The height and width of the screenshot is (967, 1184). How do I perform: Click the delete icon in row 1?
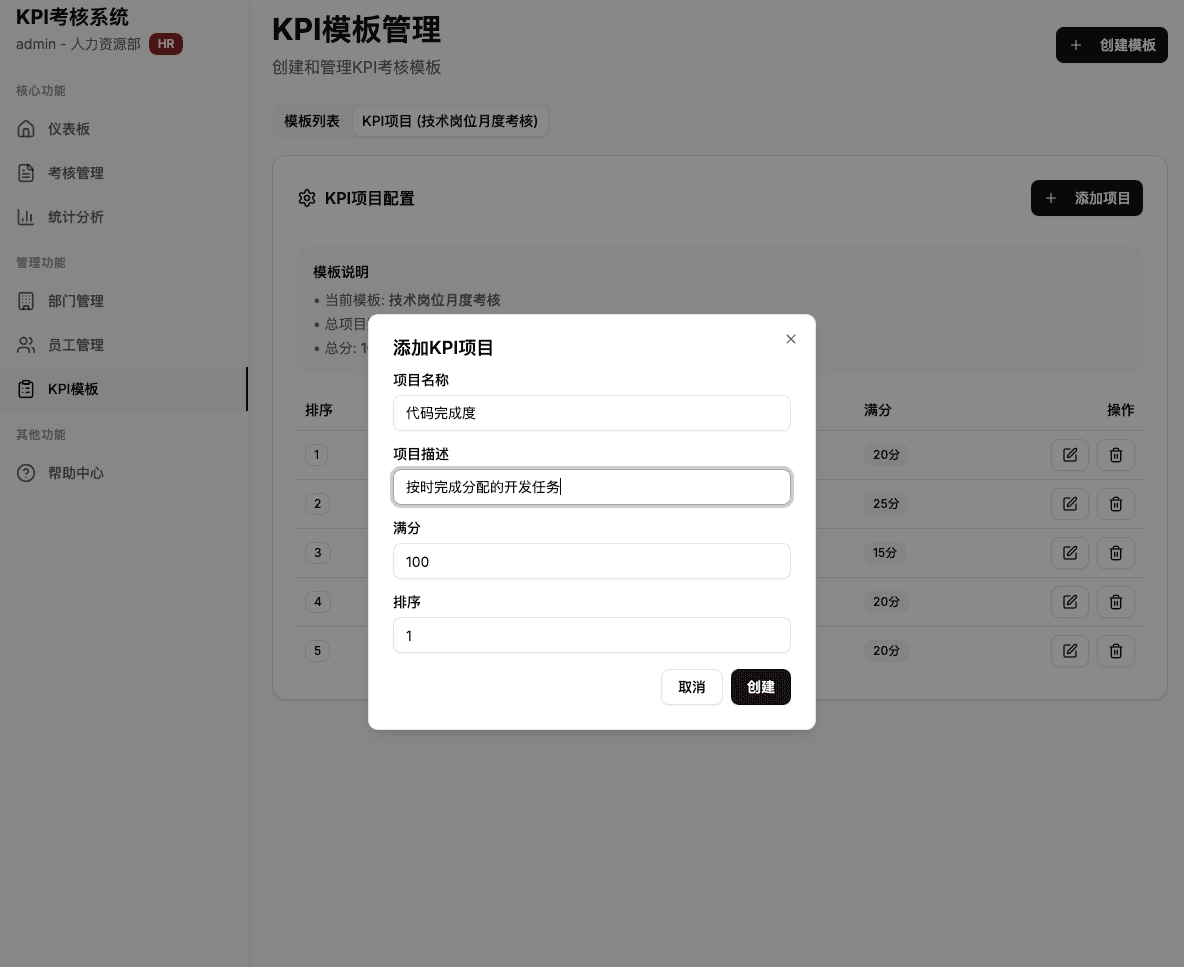tap(1116, 454)
